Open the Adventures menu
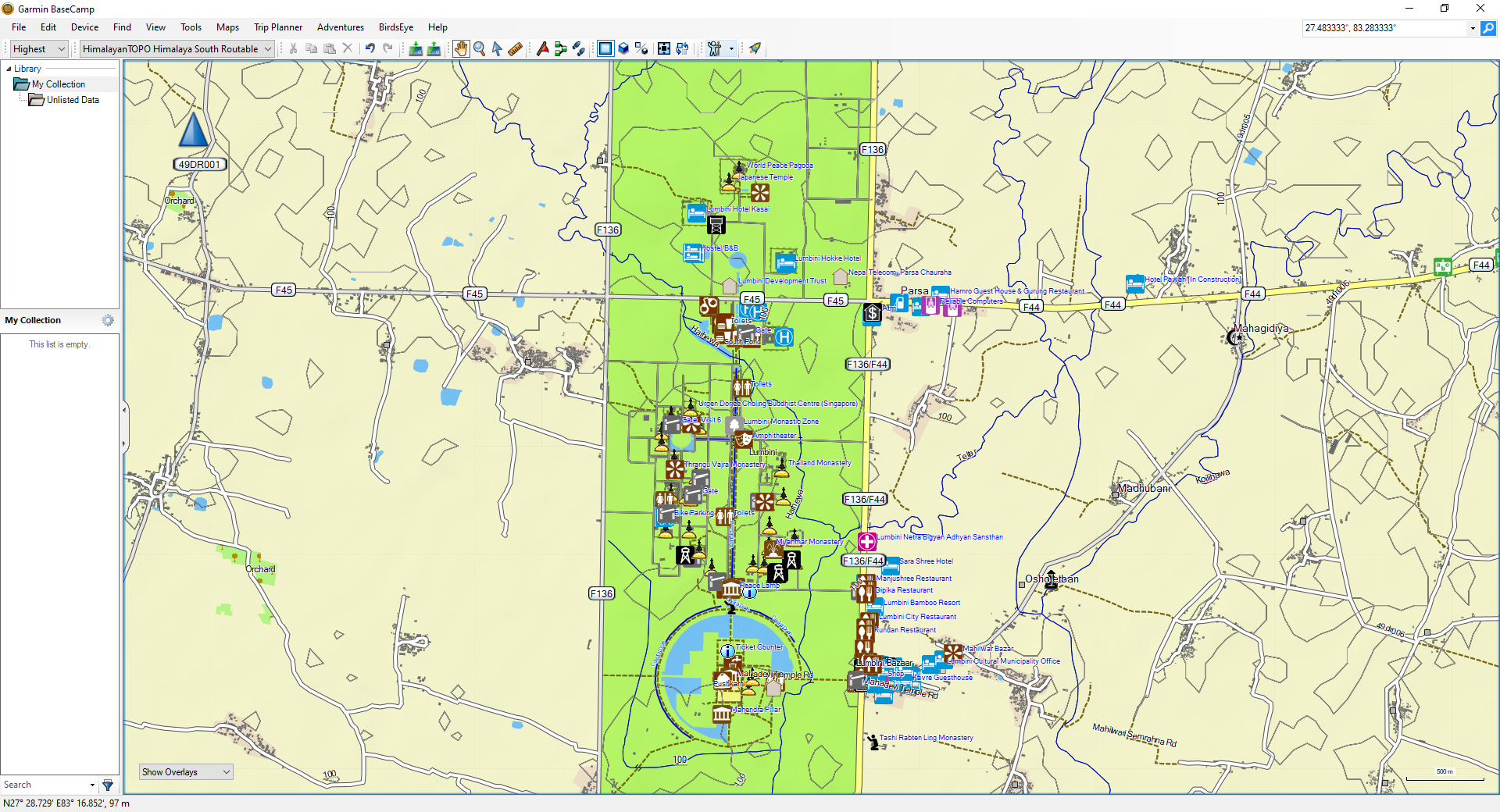The width and height of the screenshot is (1500, 812). coord(340,27)
